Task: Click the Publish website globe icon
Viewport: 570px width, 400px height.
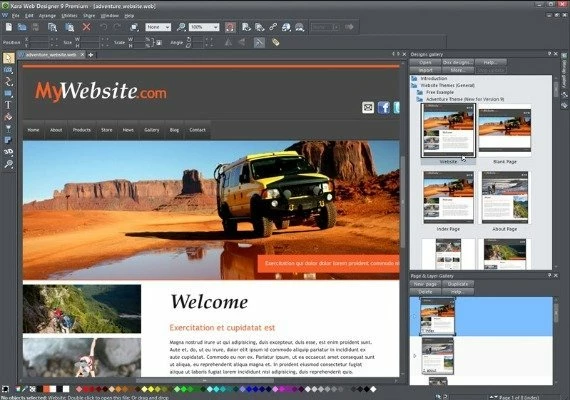Action: [286, 27]
